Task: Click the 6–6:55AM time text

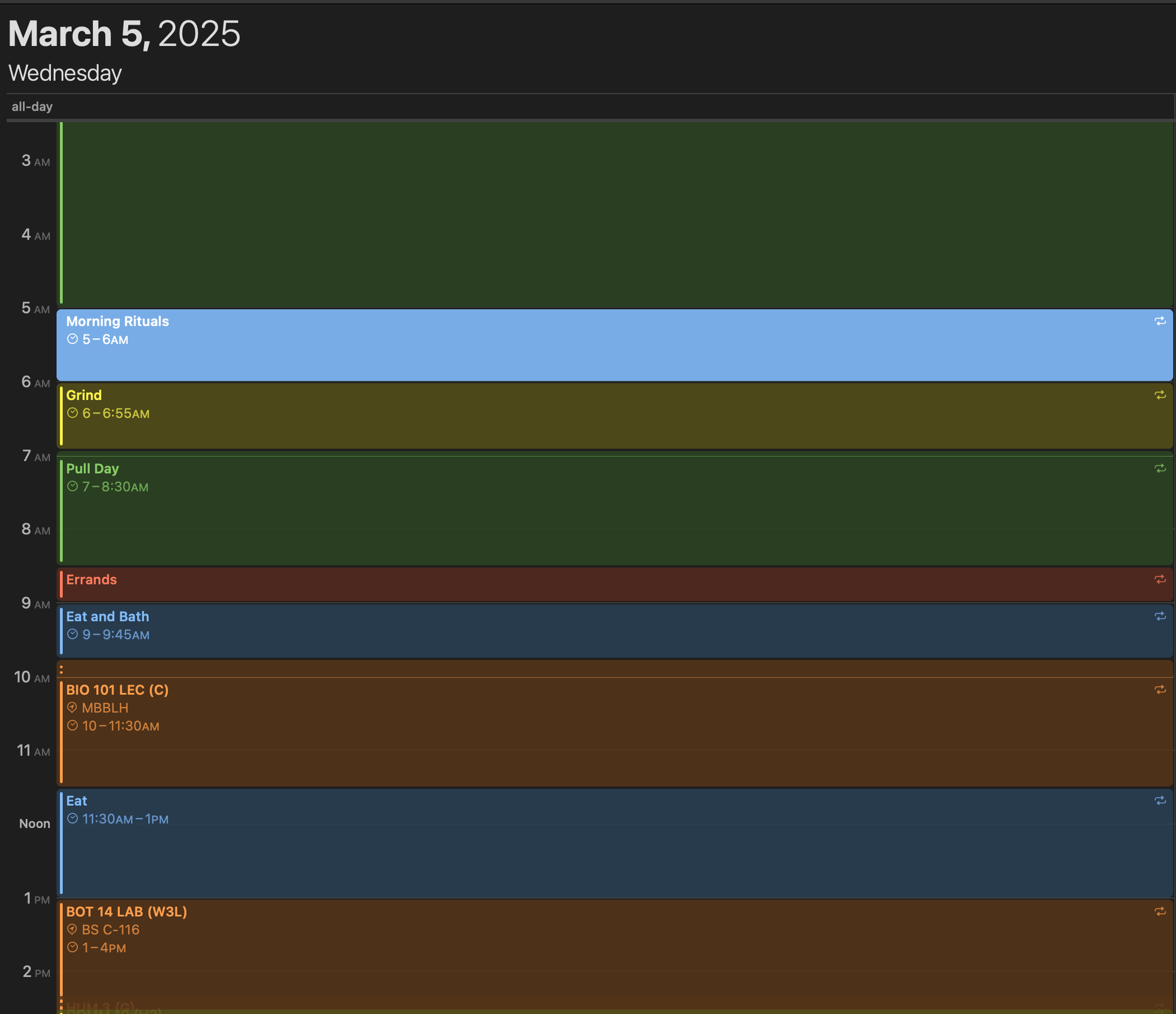Action: [116, 413]
